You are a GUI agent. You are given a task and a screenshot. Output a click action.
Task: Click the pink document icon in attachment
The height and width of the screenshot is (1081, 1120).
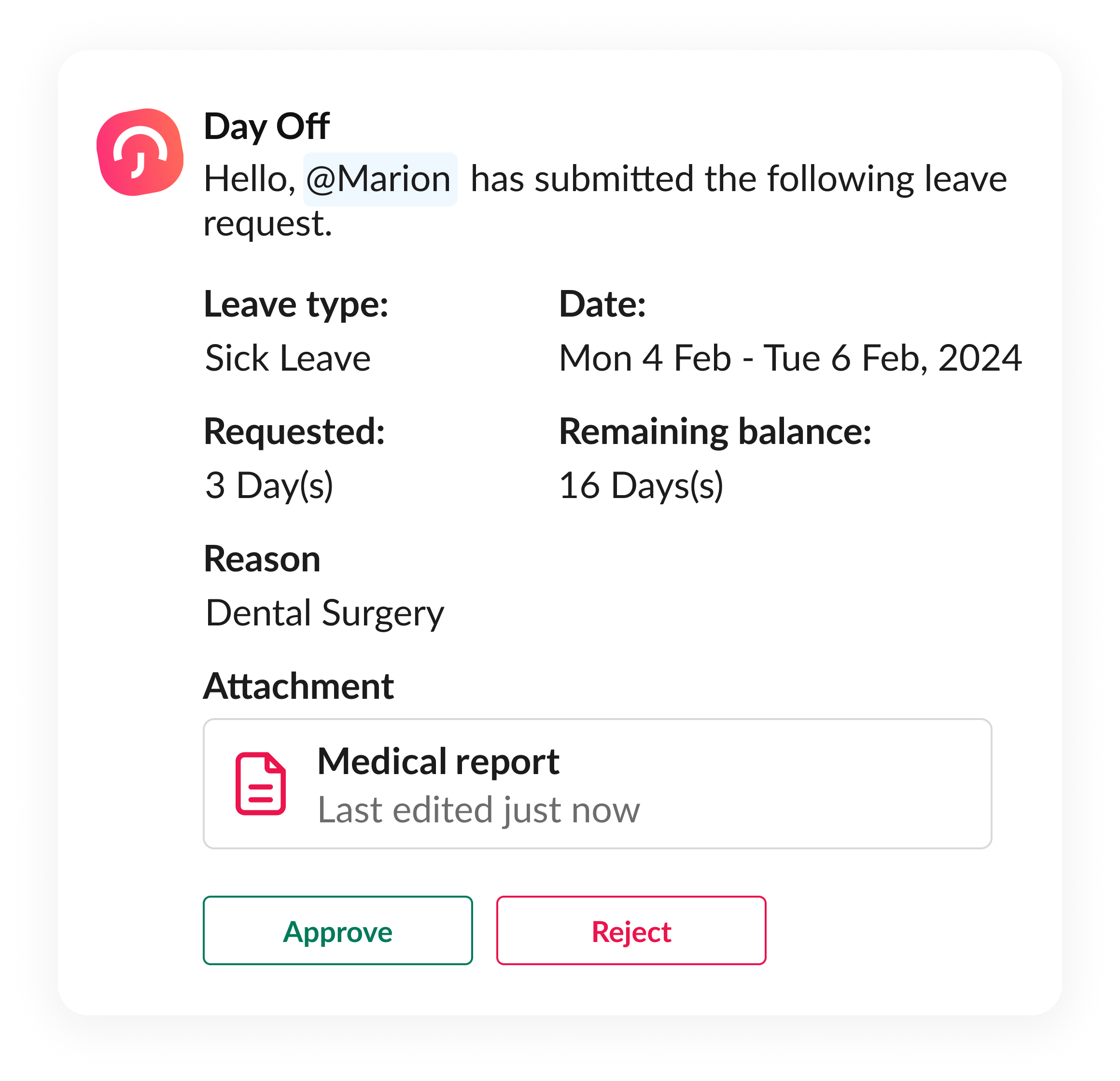pos(261,783)
